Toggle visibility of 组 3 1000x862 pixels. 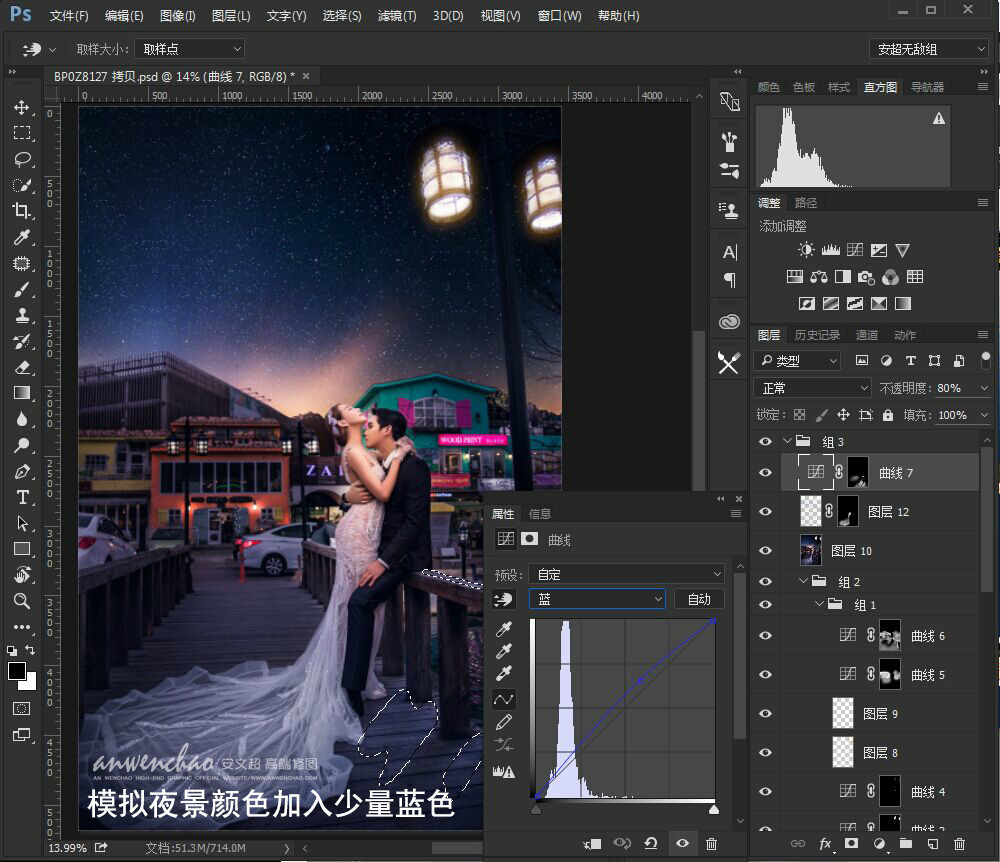point(765,441)
